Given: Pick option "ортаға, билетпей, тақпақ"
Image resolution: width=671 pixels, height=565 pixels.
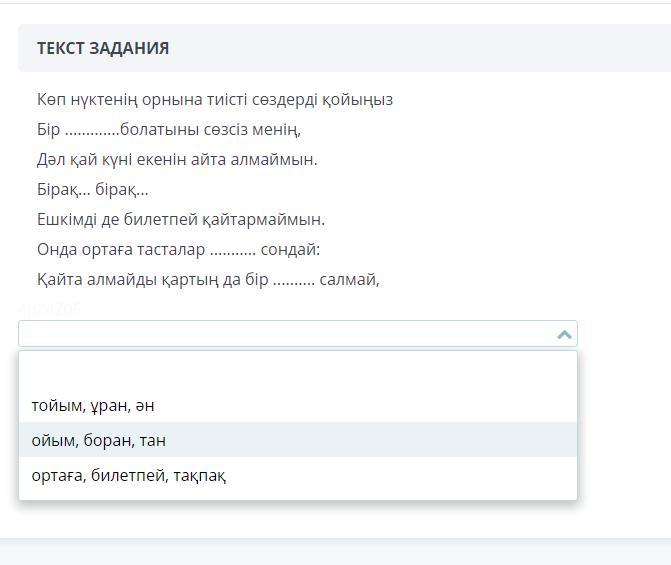Looking at the screenshot, I should (129, 475).
